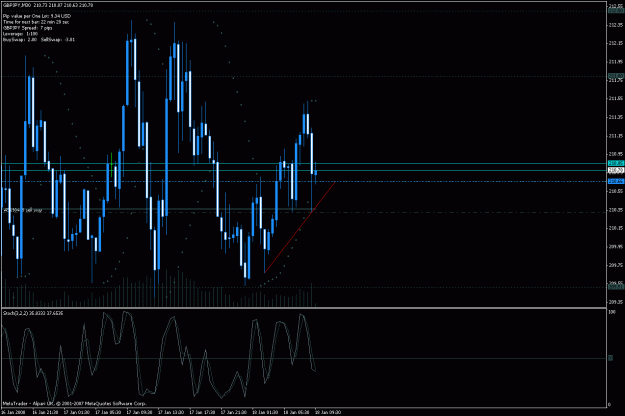This screenshot has height=416, width=625.
Task: Click the 211.35 price scale label
Action: (616, 117)
